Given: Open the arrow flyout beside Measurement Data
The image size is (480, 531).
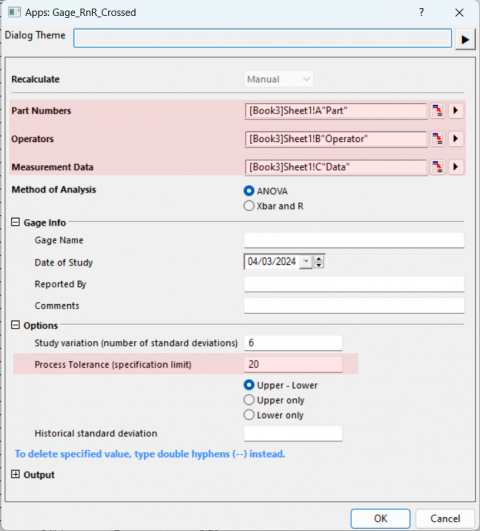Looking at the screenshot, I should [456, 167].
